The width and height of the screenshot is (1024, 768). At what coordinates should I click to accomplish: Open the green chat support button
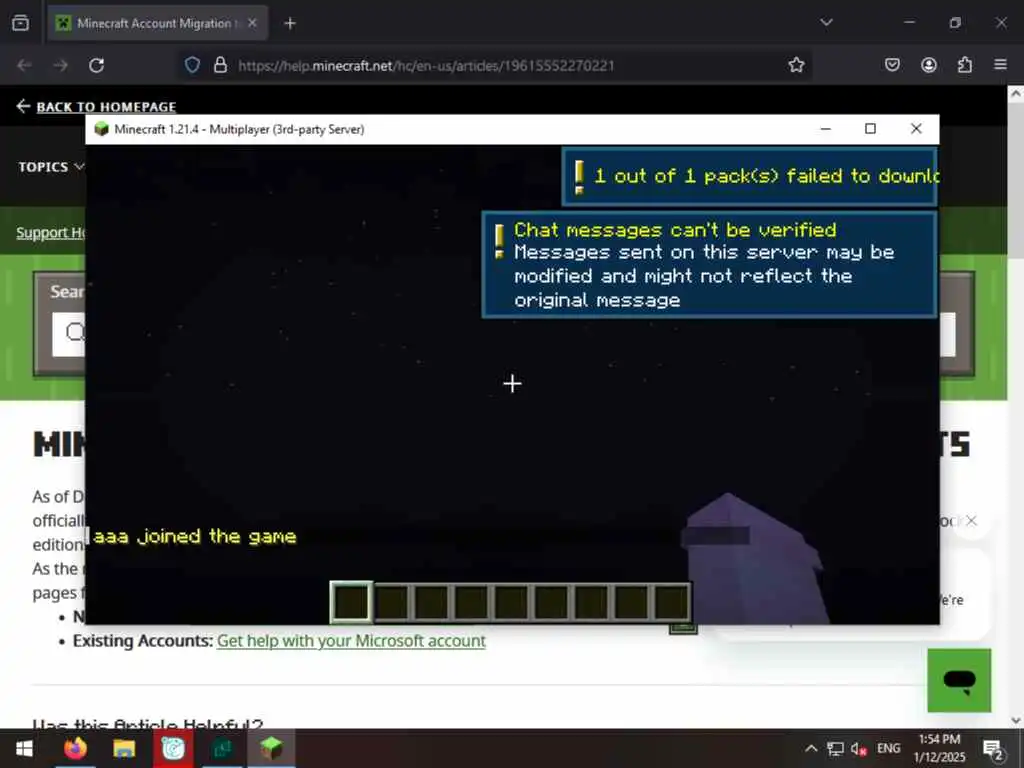959,680
